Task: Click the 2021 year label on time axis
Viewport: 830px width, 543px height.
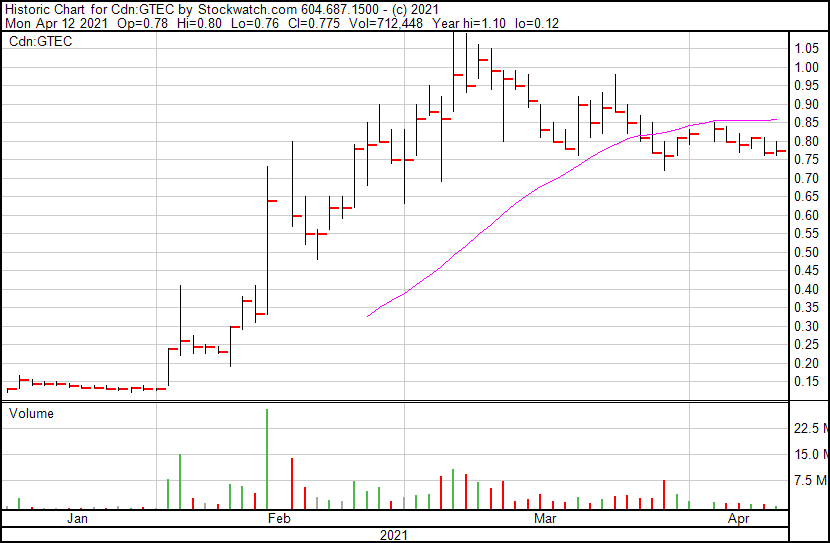Action: coord(394,535)
